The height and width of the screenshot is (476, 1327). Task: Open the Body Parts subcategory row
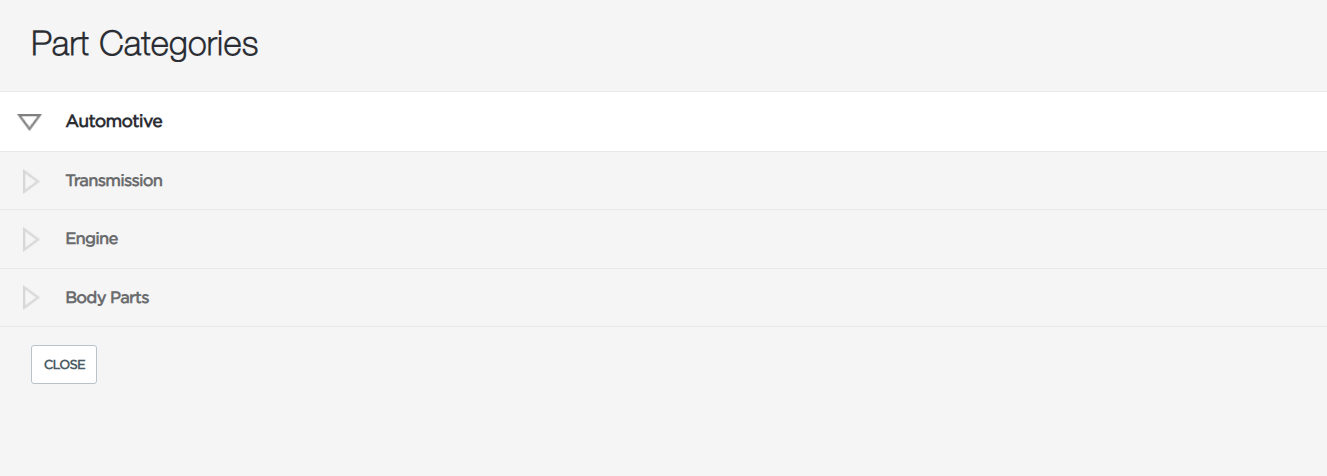coord(663,298)
